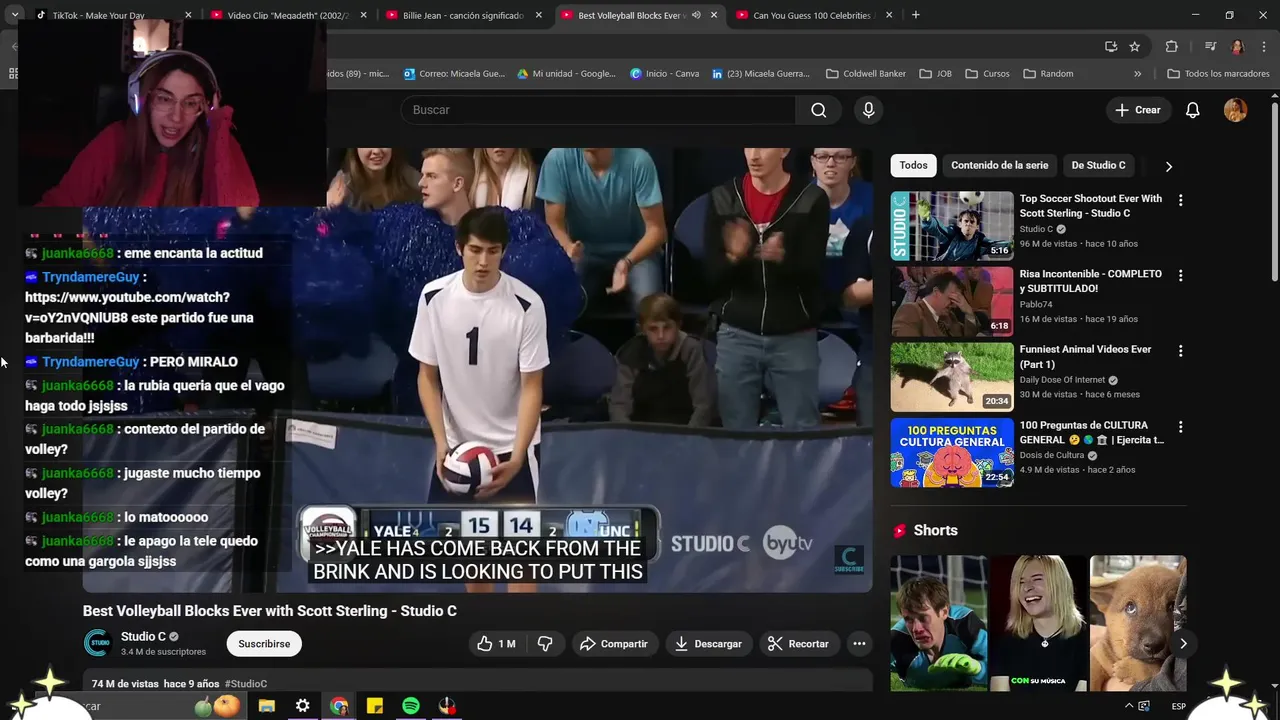Select Contenido de la serie chip
The height and width of the screenshot is (720, 1280).
999,165
